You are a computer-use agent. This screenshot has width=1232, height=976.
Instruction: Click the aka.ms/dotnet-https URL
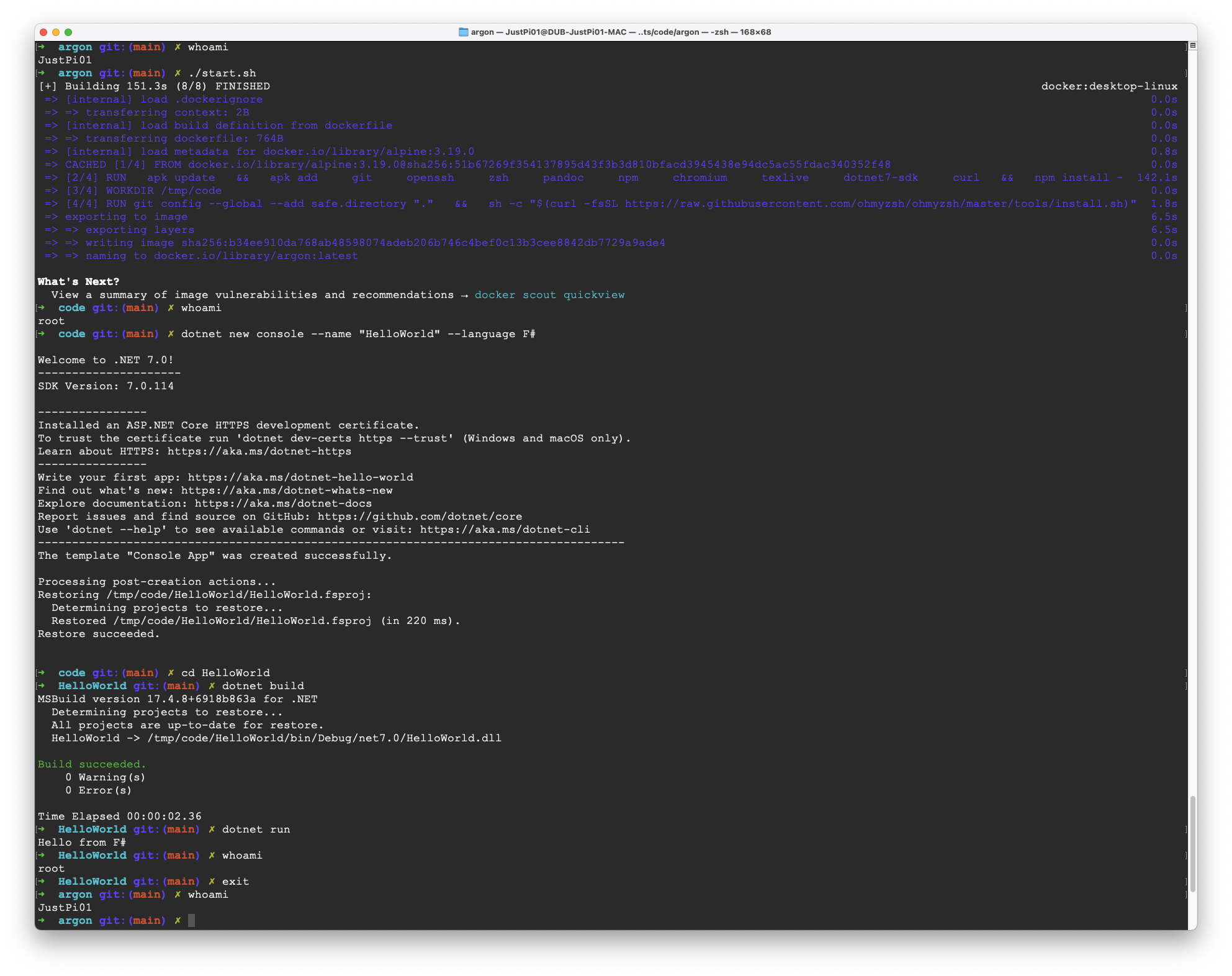[259, 451]
